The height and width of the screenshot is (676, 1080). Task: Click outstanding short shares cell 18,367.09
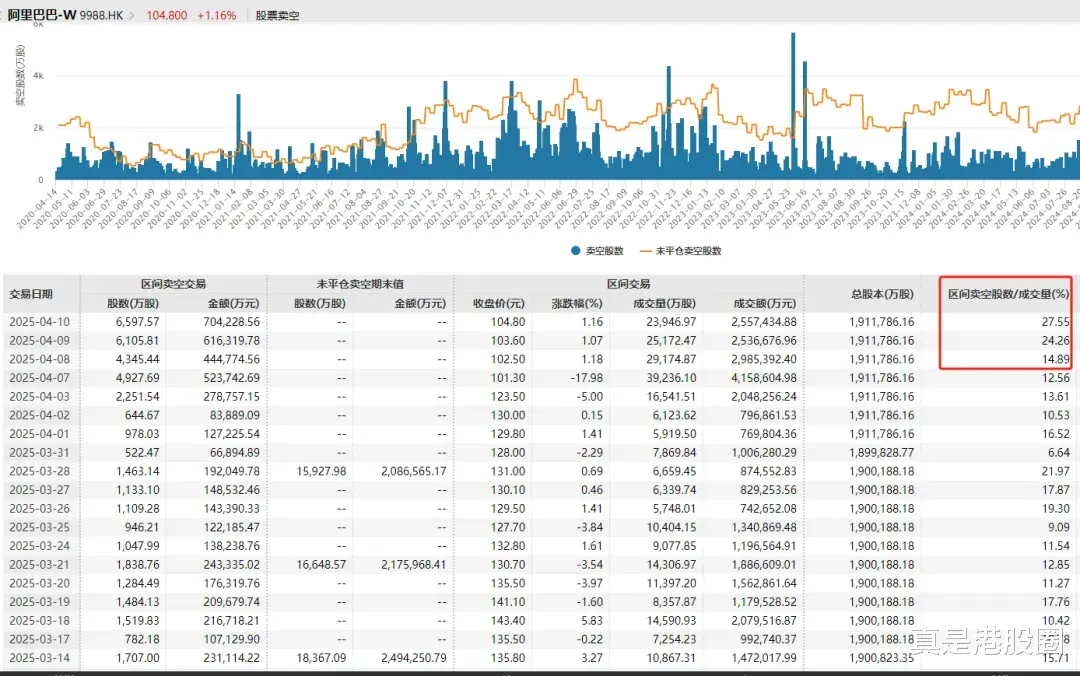click(322, 657)
